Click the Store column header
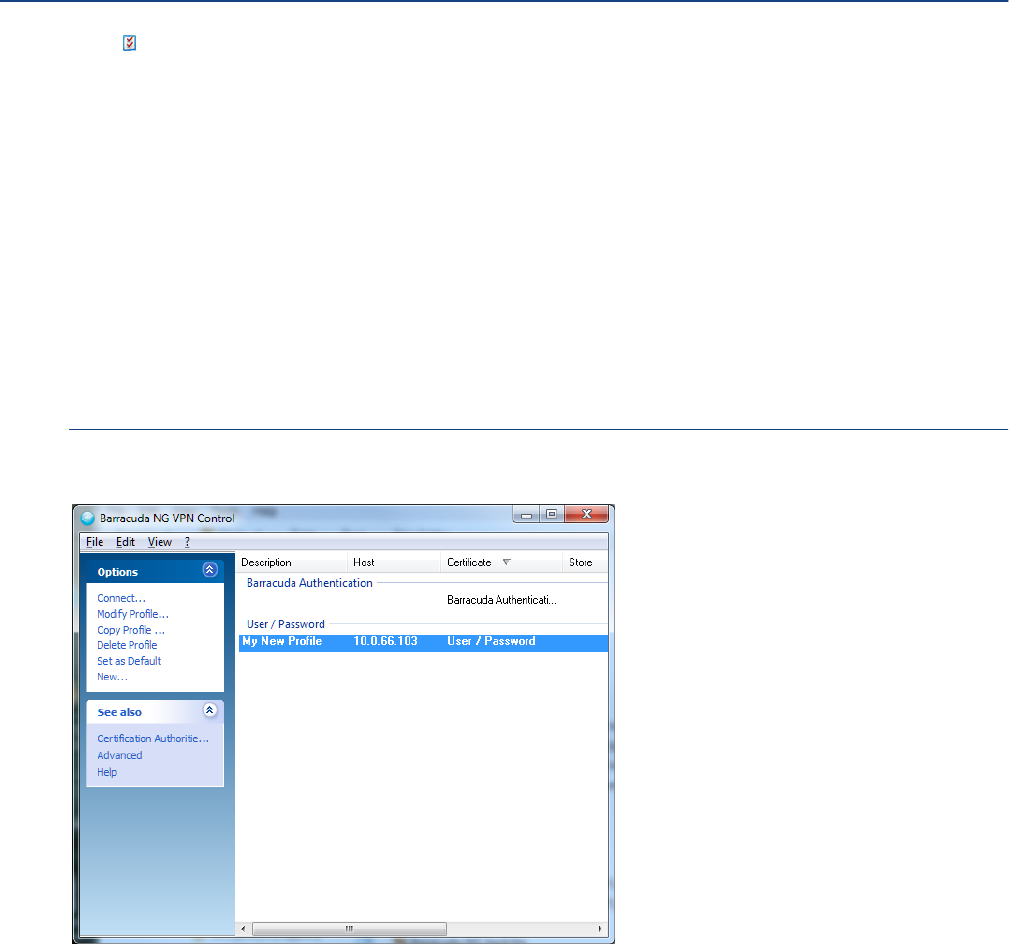The height and width of the screenshot is (944, 1009). click(585, 562)
